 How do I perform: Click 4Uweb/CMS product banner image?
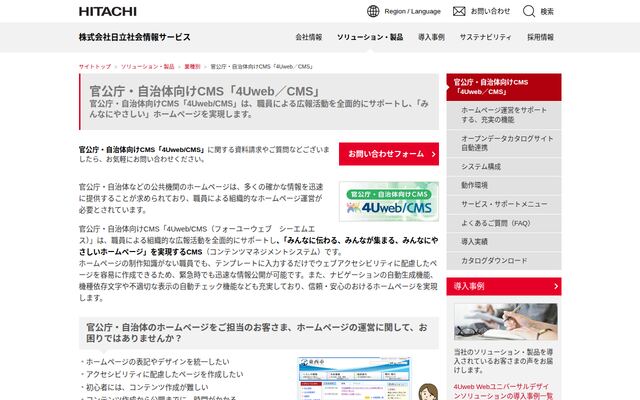point(389,202)
